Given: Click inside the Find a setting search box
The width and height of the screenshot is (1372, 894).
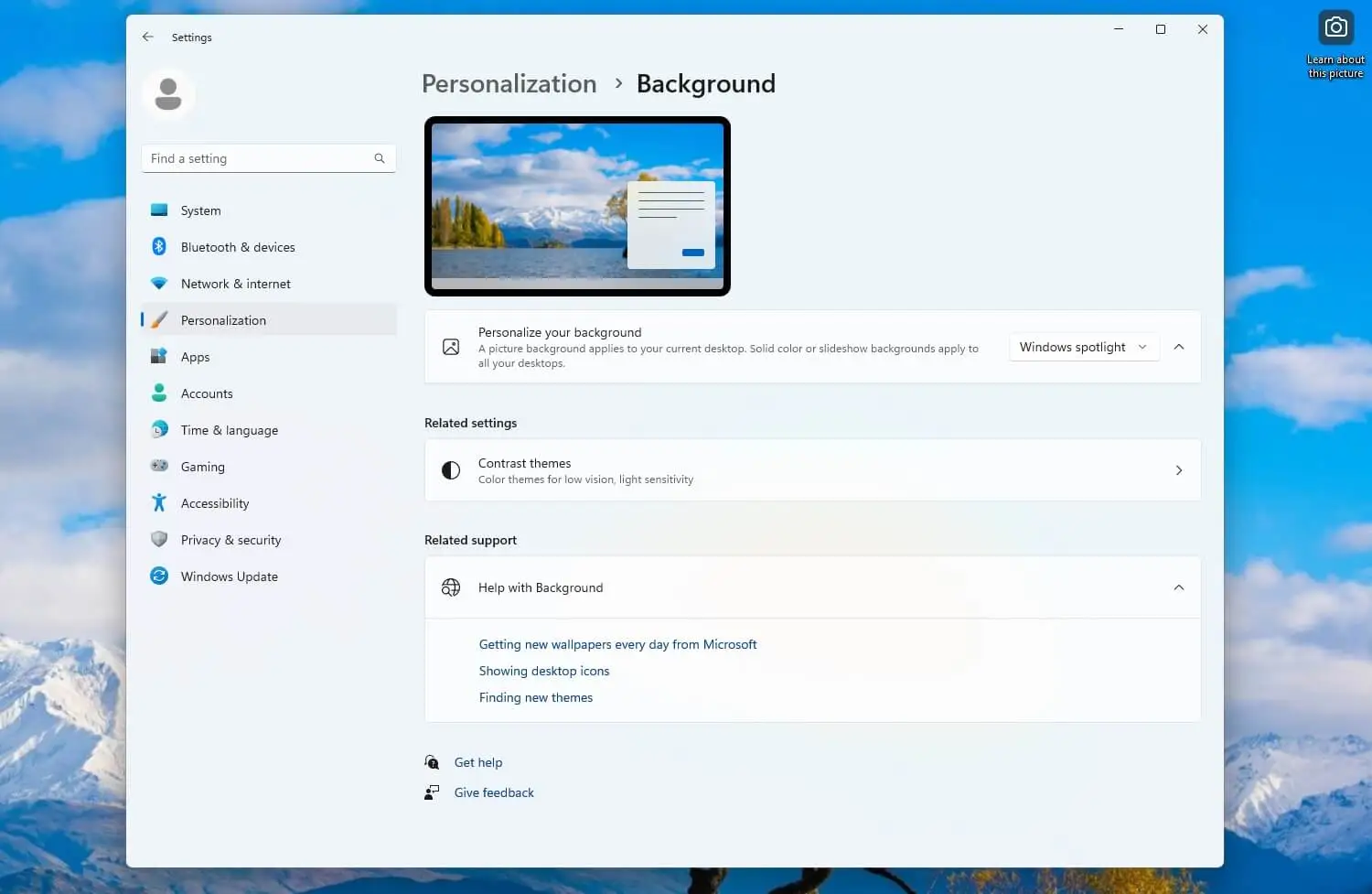Looking at the screenshot, I should pos(247,157).
